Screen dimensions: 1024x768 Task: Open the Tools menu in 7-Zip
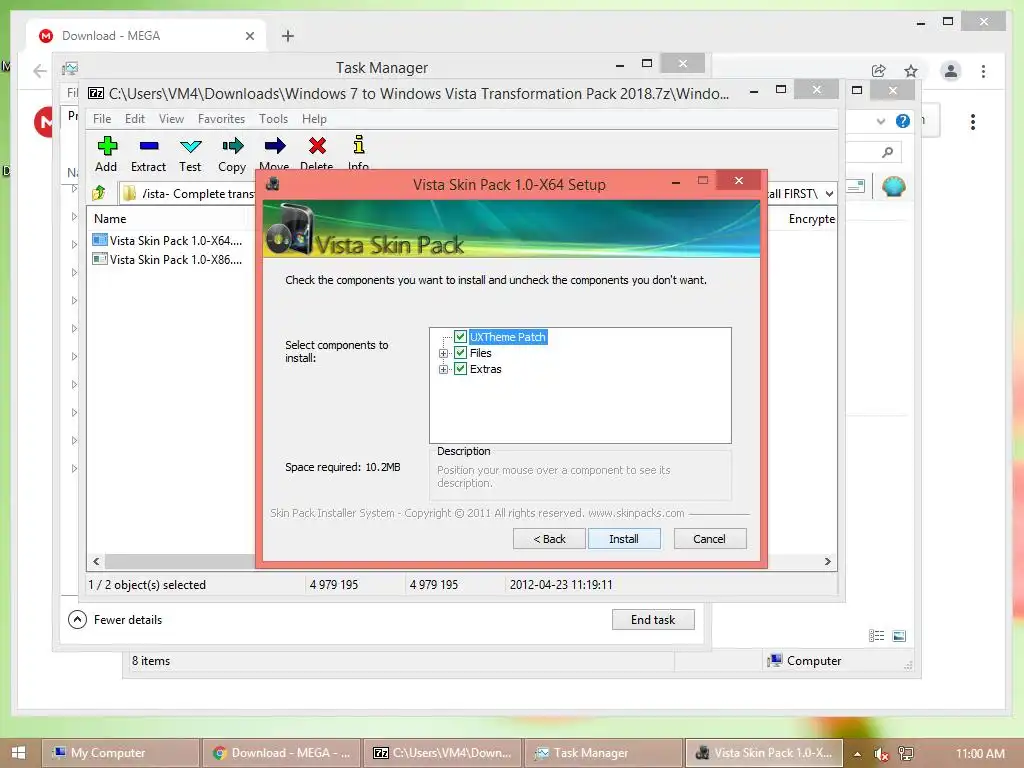pos(273,119)
